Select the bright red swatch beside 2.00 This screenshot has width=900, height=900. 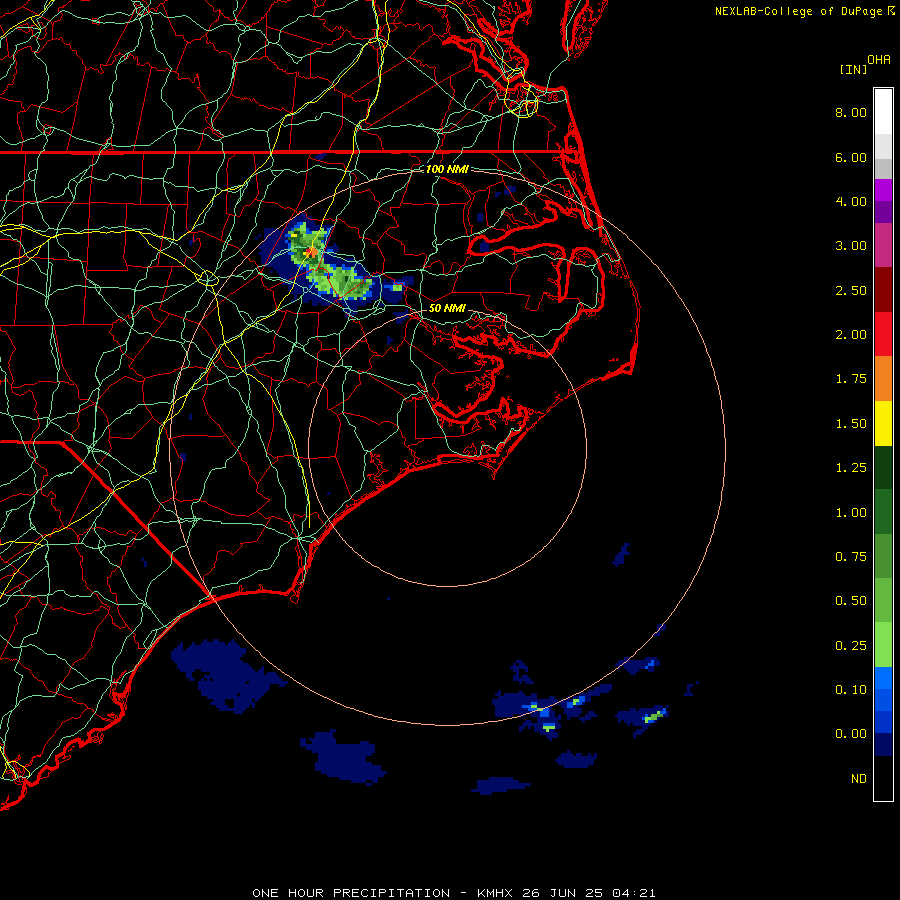pyautogui.click(x=883, y=334)
